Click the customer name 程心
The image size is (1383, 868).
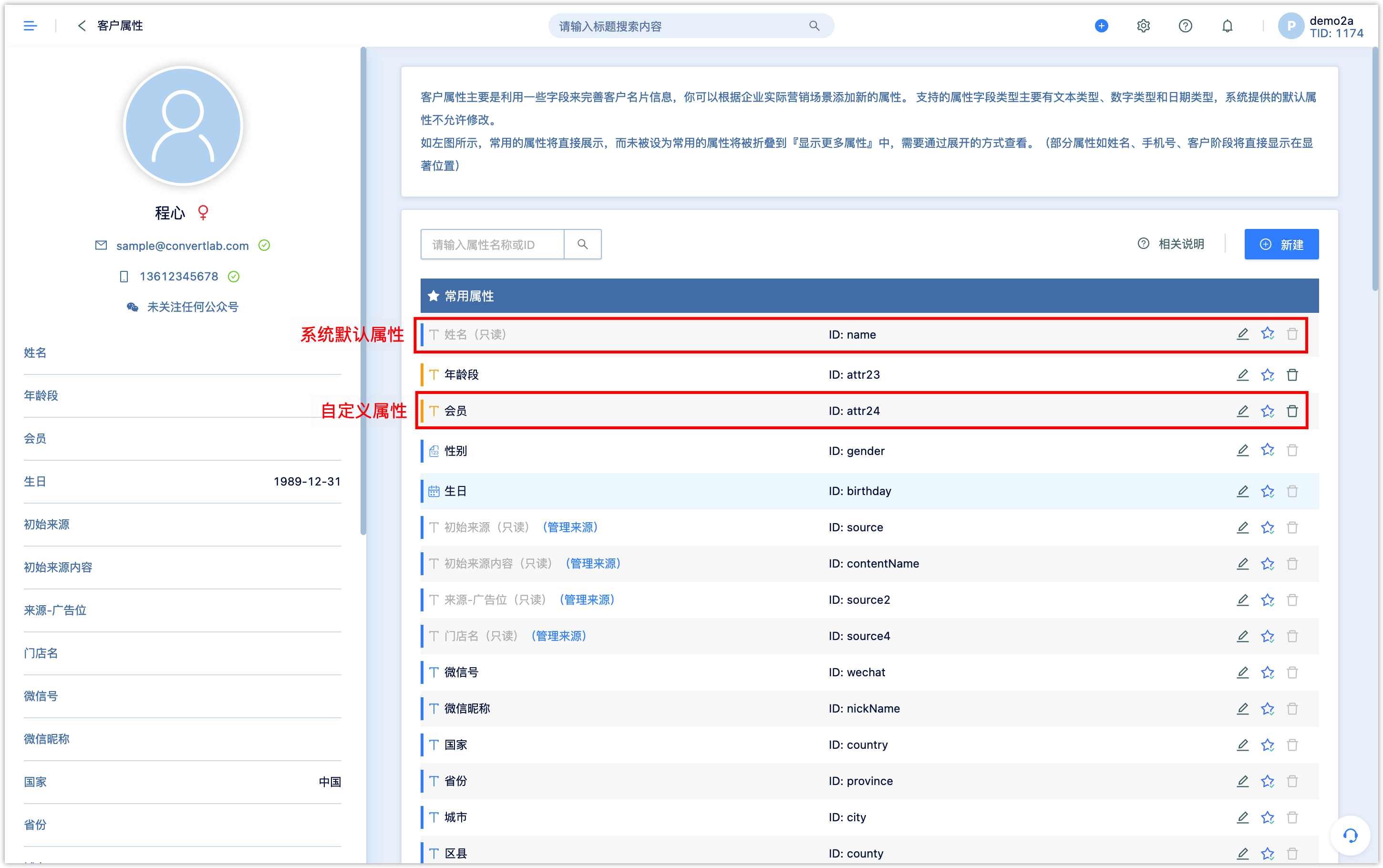click(170, 213)
